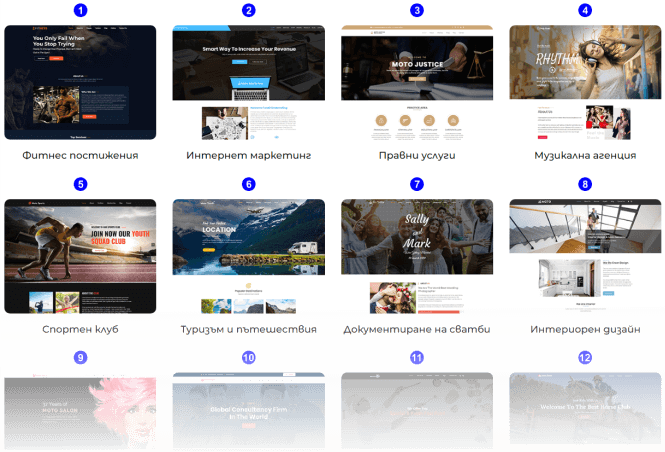The height and width of the screenshot is (452, 665).
Task: Open the Best Horse Club template thumbnail
Action: (x=585, y=411)
